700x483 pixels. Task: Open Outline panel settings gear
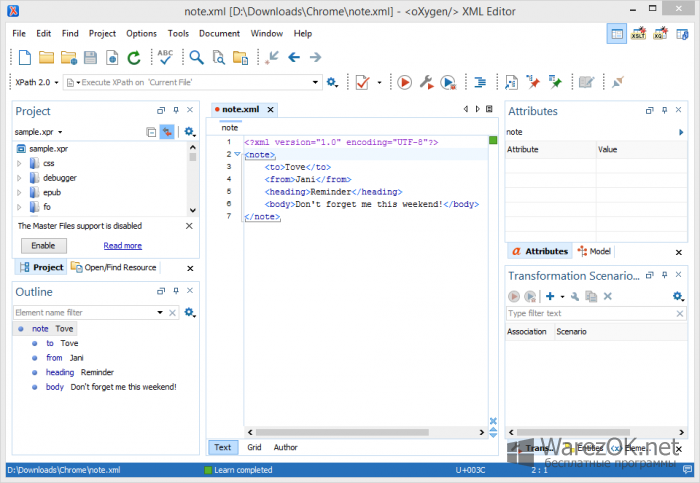pos(189,312)
